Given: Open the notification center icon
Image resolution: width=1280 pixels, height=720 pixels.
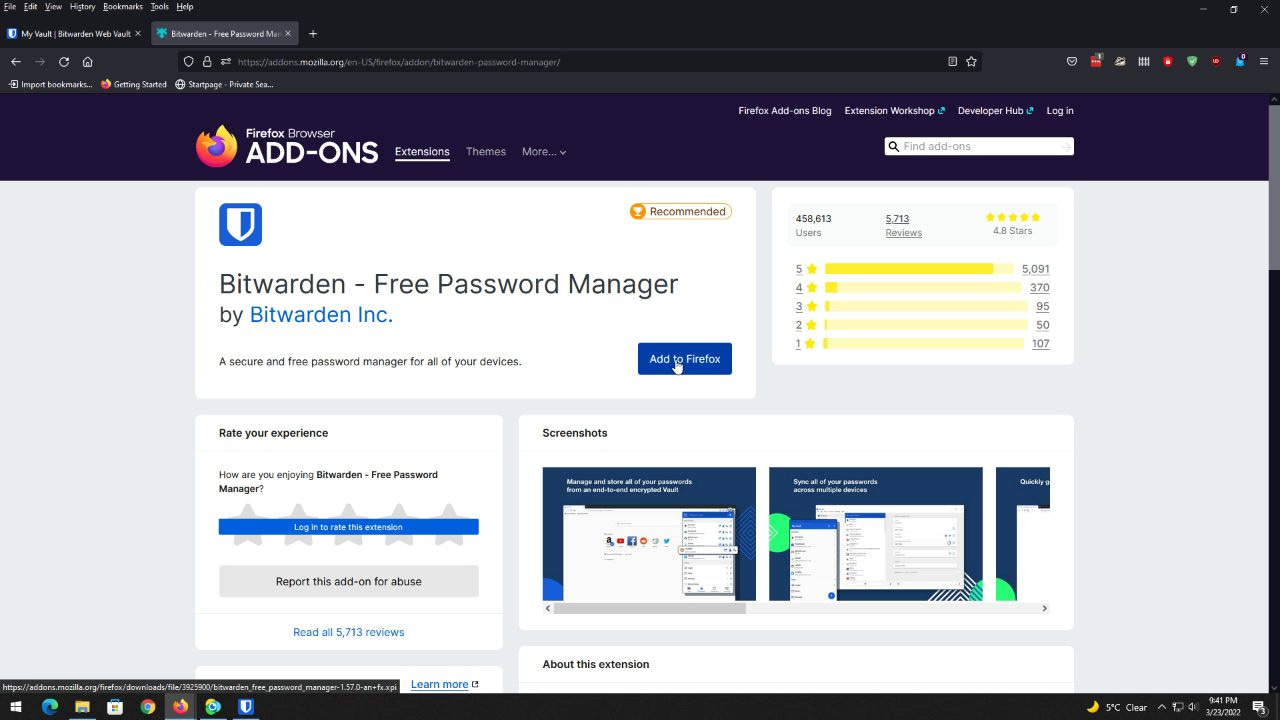Looking at the screenshot, I should (1259, 707).
